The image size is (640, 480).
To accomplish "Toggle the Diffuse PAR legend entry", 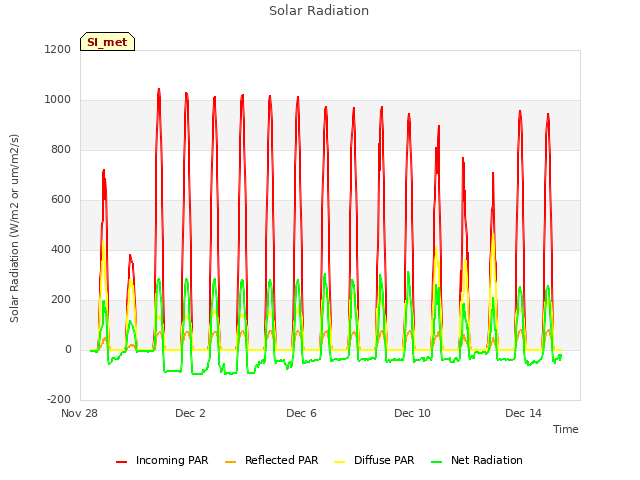I will 374,460.
